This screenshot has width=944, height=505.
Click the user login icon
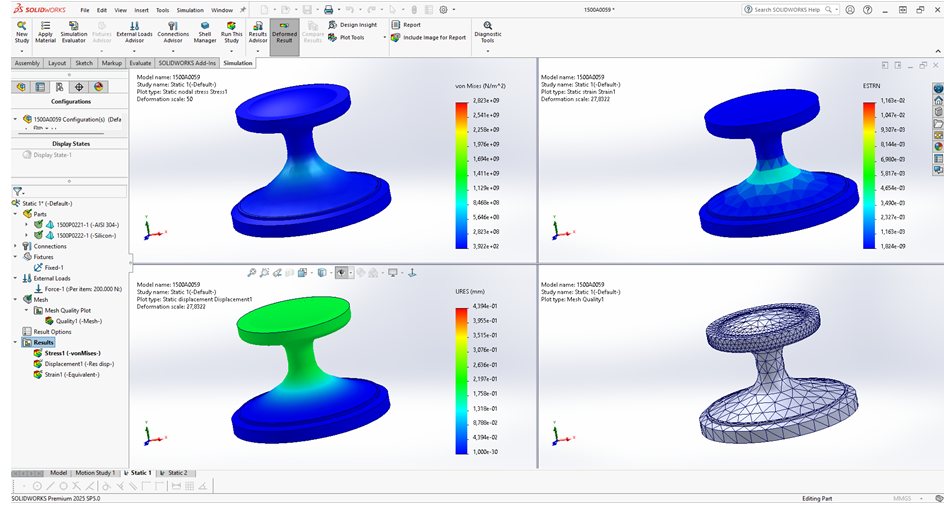click(850, 10)
